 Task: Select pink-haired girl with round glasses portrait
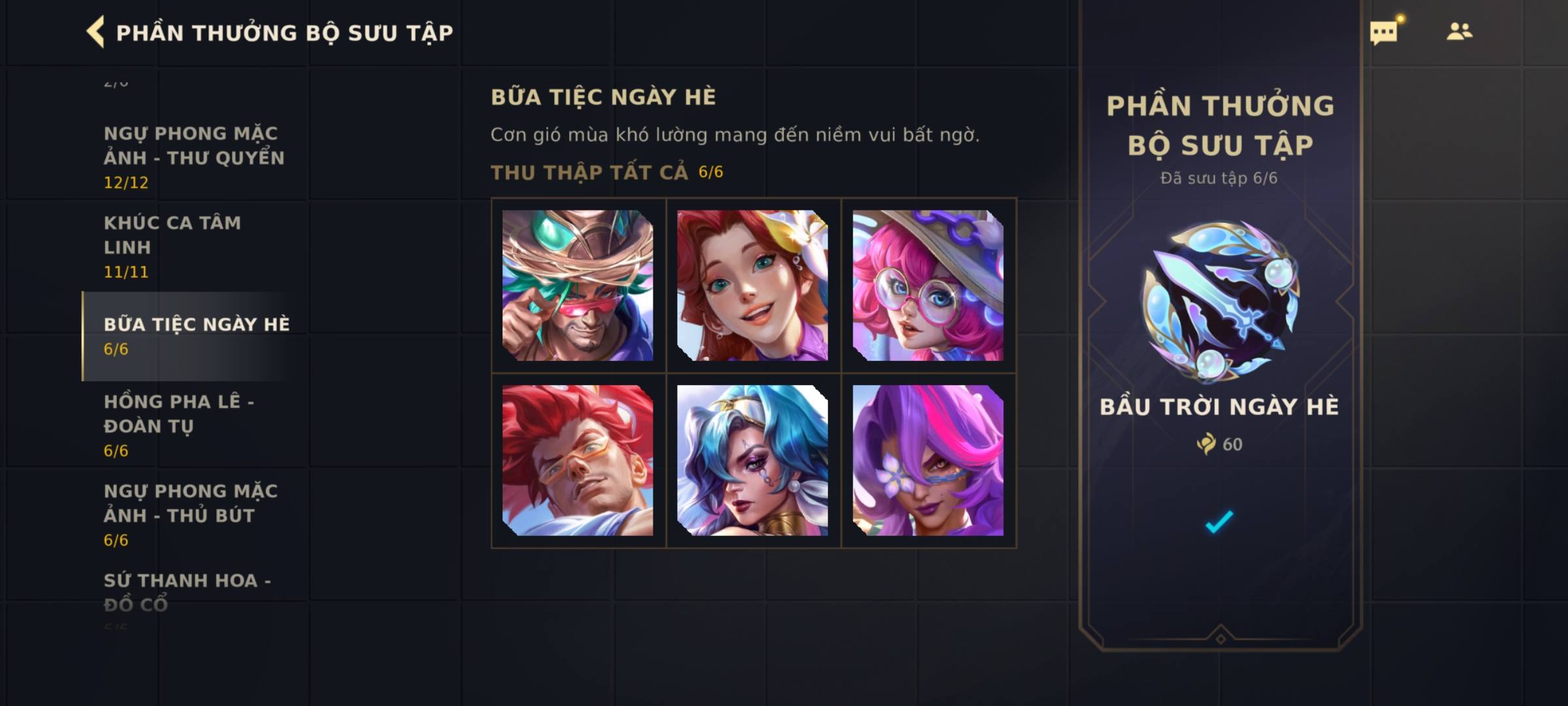tap(928, 285)
